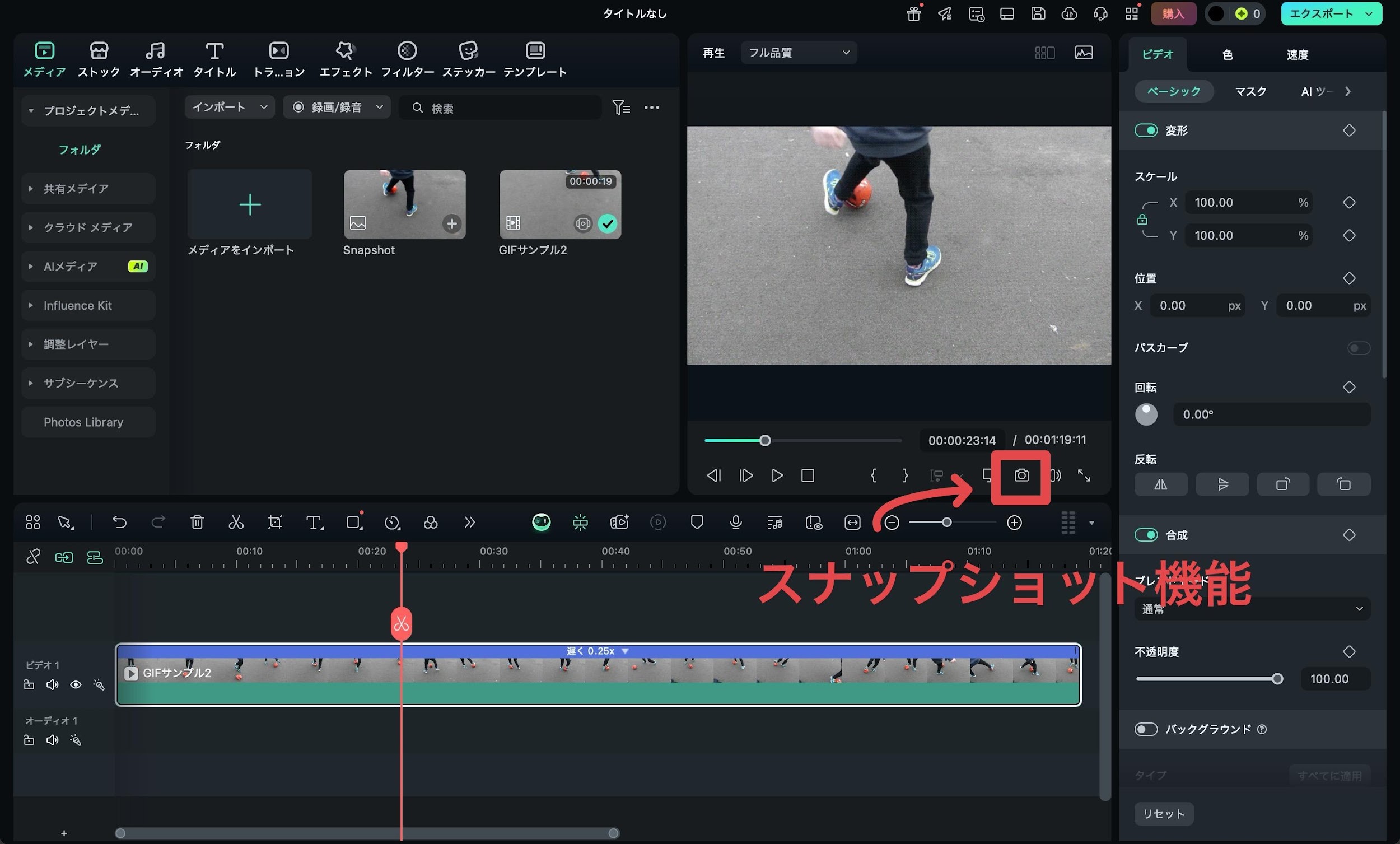The height and width of the screenshot is (844, 1400).
Task: Click the リセット button
Action: (x=1164, y=813)
